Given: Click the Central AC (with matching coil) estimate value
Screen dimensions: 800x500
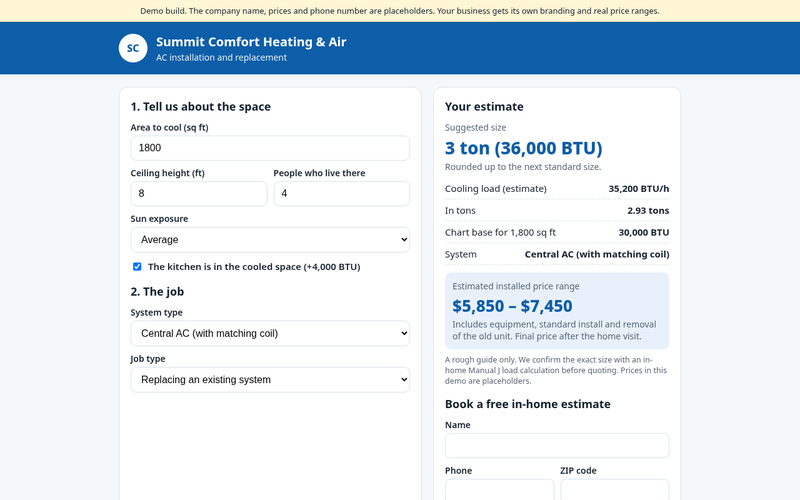Looking at the screenshot, I should pyautogui.click(x=597, y=255).
